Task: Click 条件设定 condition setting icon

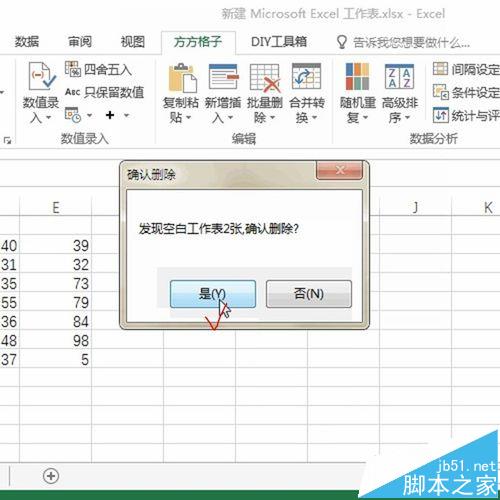Action: click(441, 92)
